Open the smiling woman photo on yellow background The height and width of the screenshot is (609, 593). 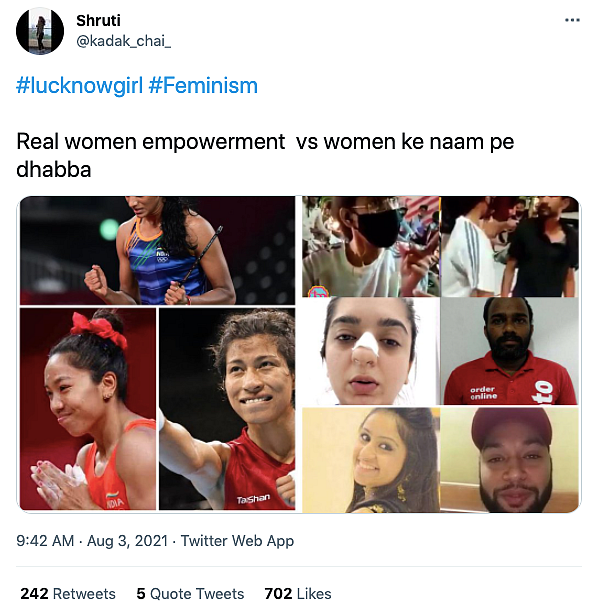point(371,460)
